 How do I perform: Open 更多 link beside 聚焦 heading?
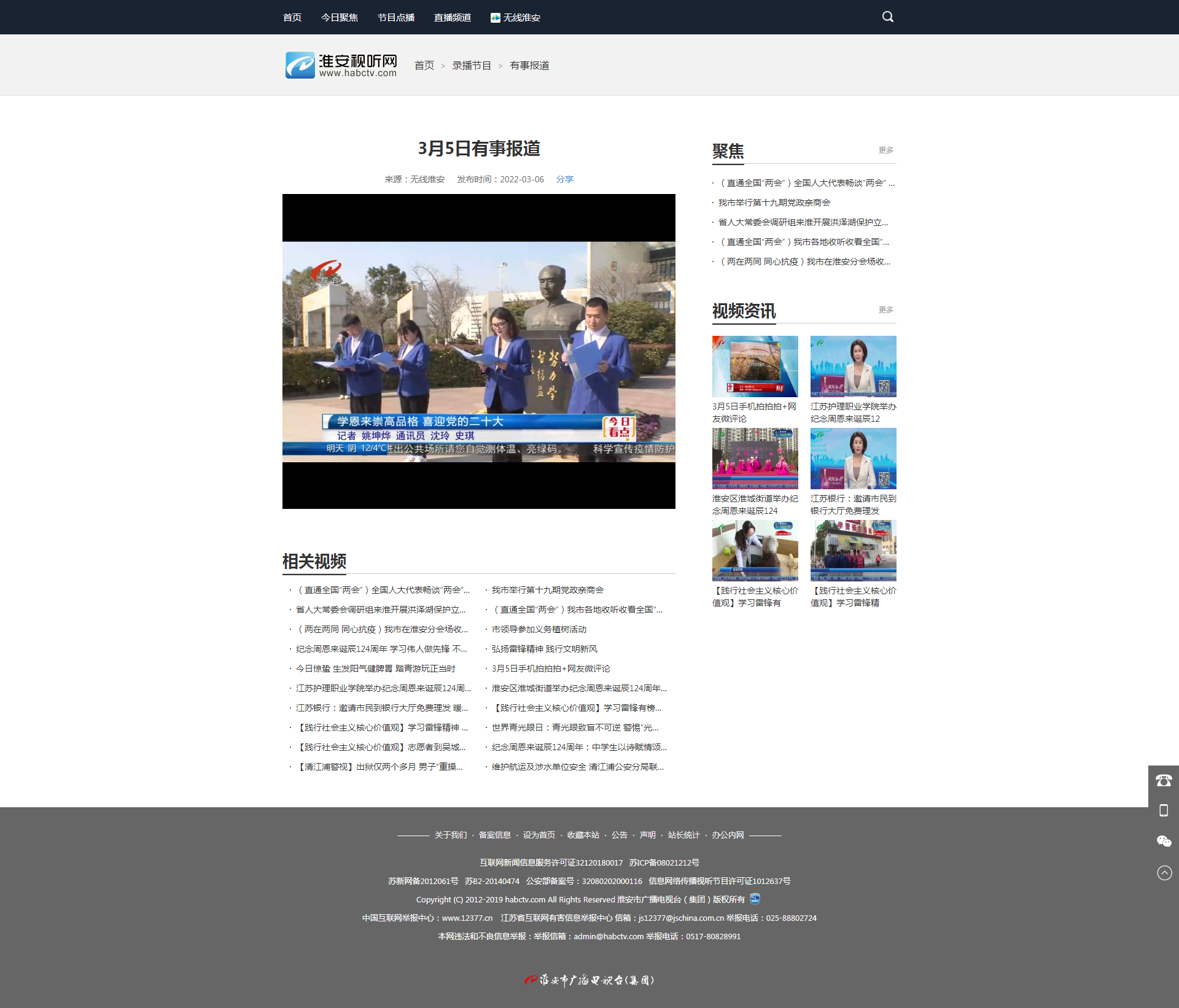(885, 150)
